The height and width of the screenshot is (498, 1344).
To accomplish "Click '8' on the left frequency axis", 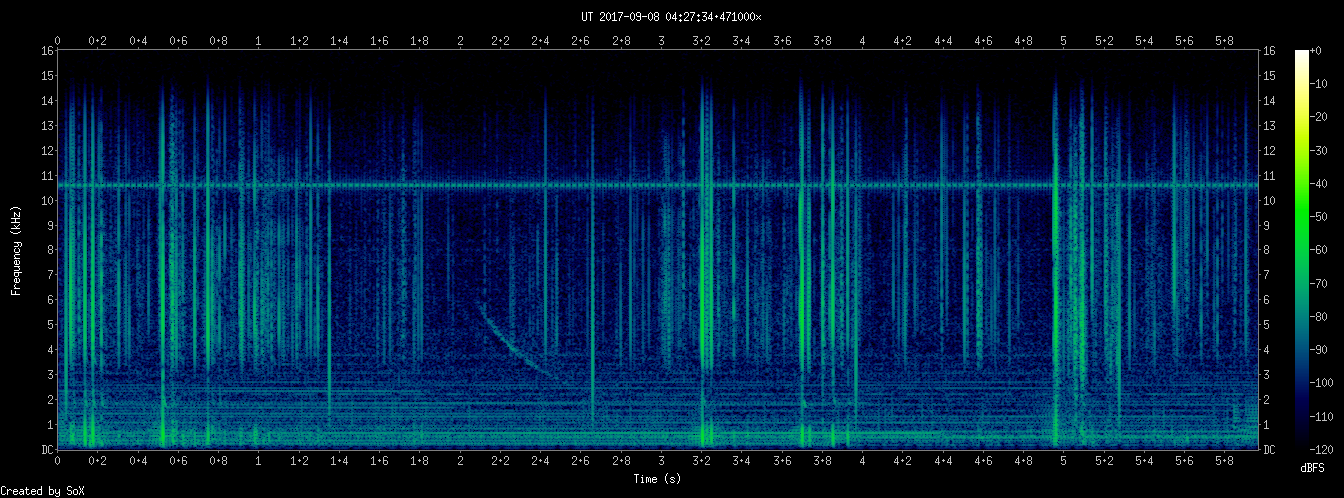I will click(50, 250).
